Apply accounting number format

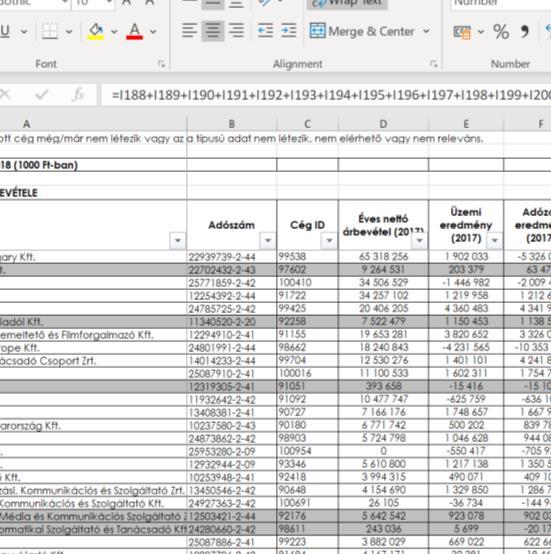[462, 32]
